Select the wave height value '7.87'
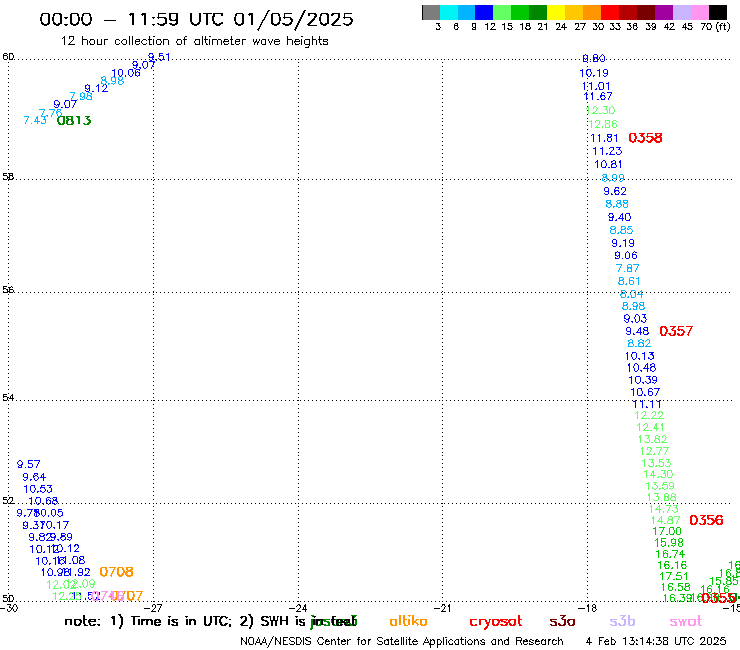The image size is (740, 650). click(x=628, y=268)
